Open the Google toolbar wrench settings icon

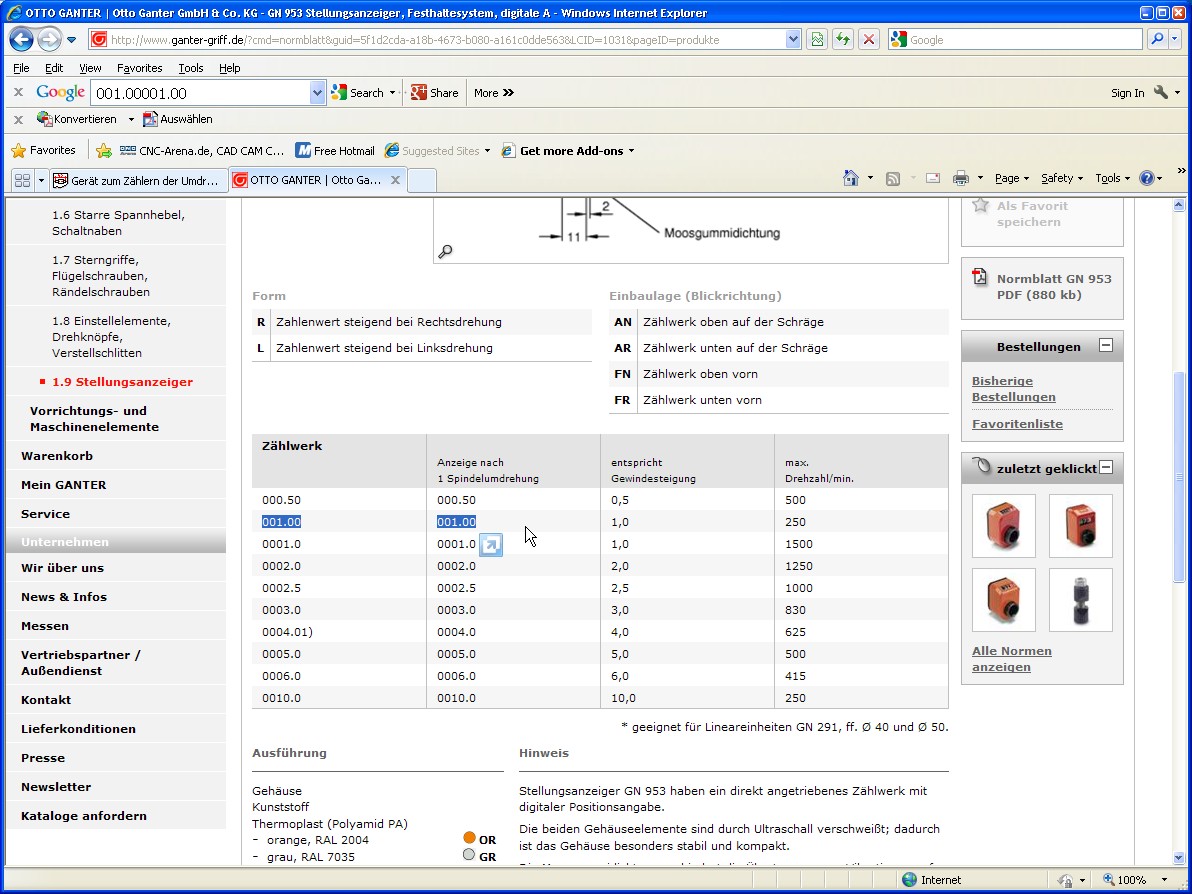(x=1160, y=93)
